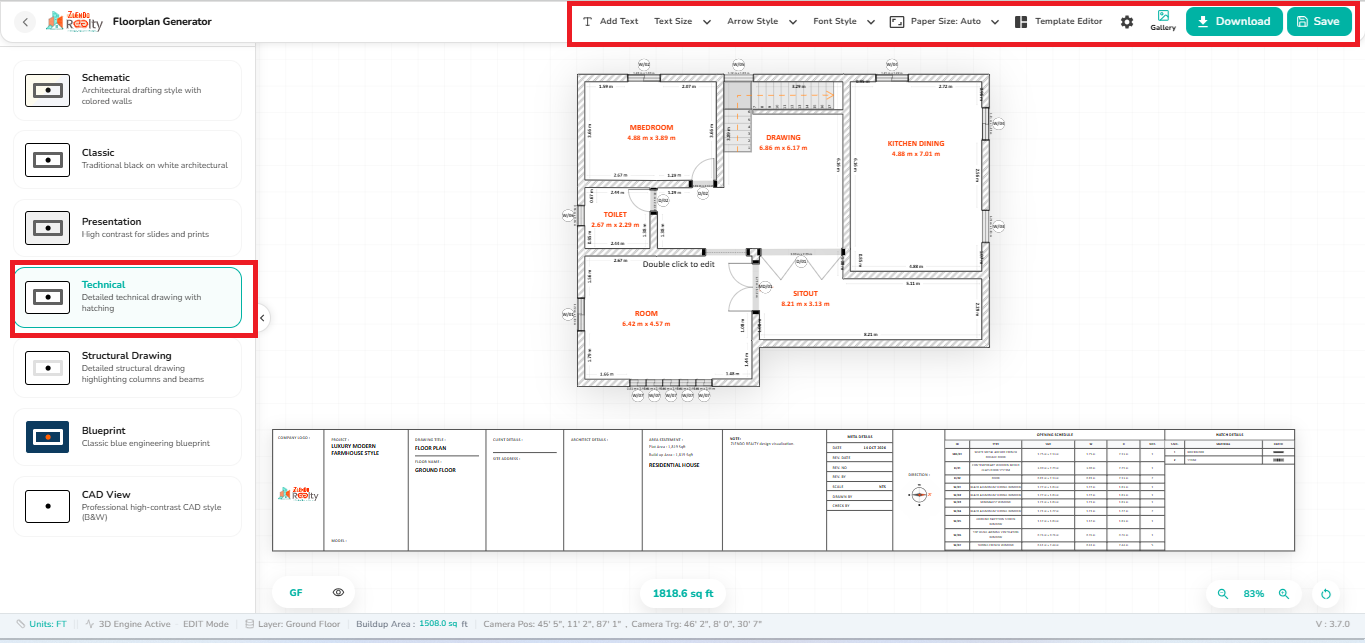Open the Text Size dropdown
Screen dimensions: 1365x643
click(683, 21)
